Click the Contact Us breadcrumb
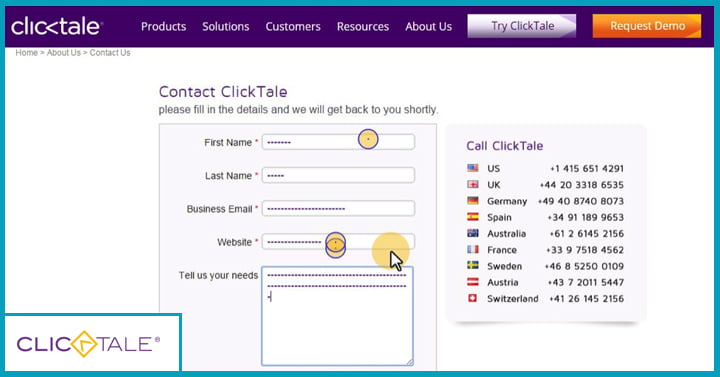 110,53
